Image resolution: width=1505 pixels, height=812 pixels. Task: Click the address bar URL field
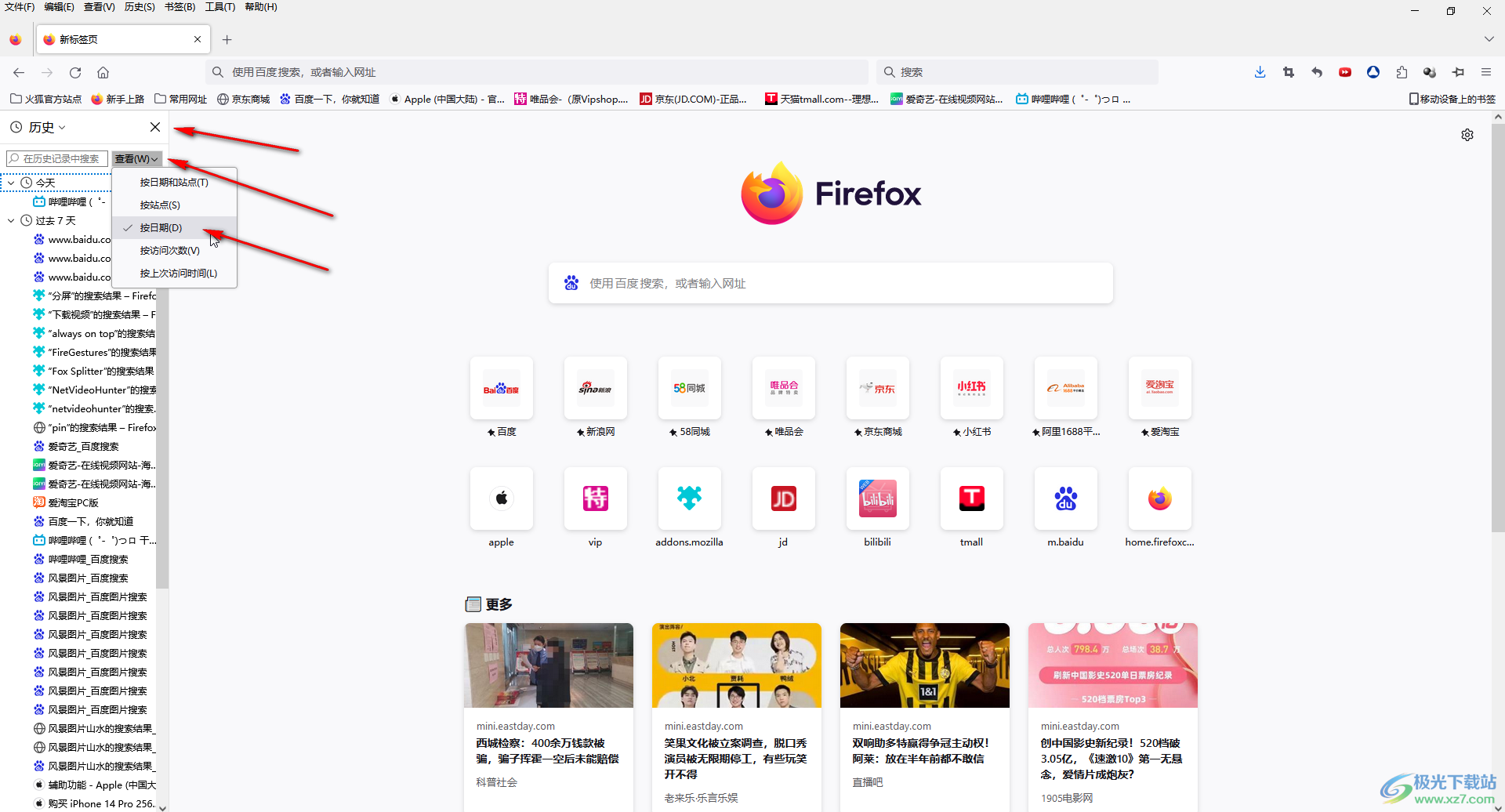point(537,72)
